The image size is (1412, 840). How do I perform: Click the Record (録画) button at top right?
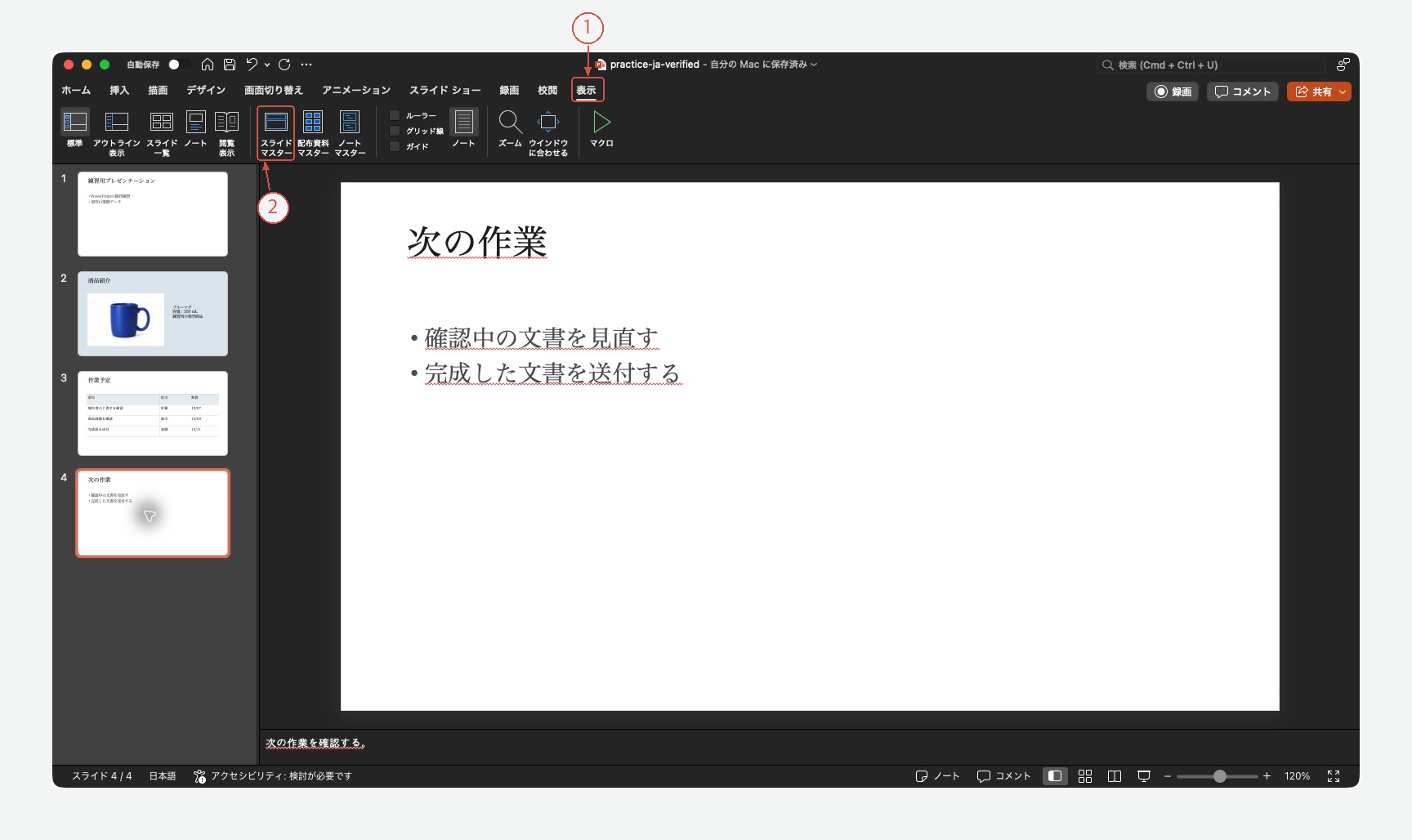point(1173,92)
